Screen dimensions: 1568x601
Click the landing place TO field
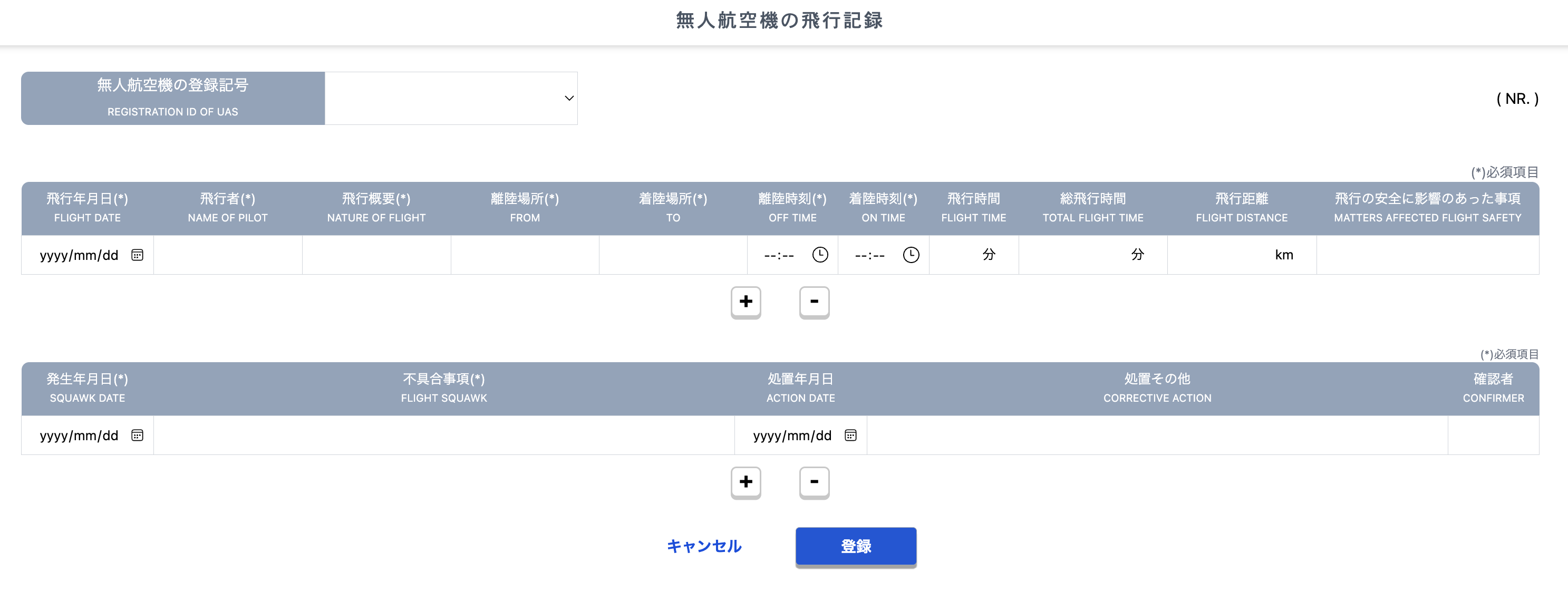(673, 255)
